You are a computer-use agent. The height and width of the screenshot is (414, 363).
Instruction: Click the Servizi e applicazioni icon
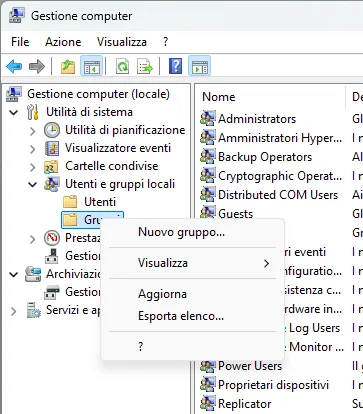click(34, 310)
